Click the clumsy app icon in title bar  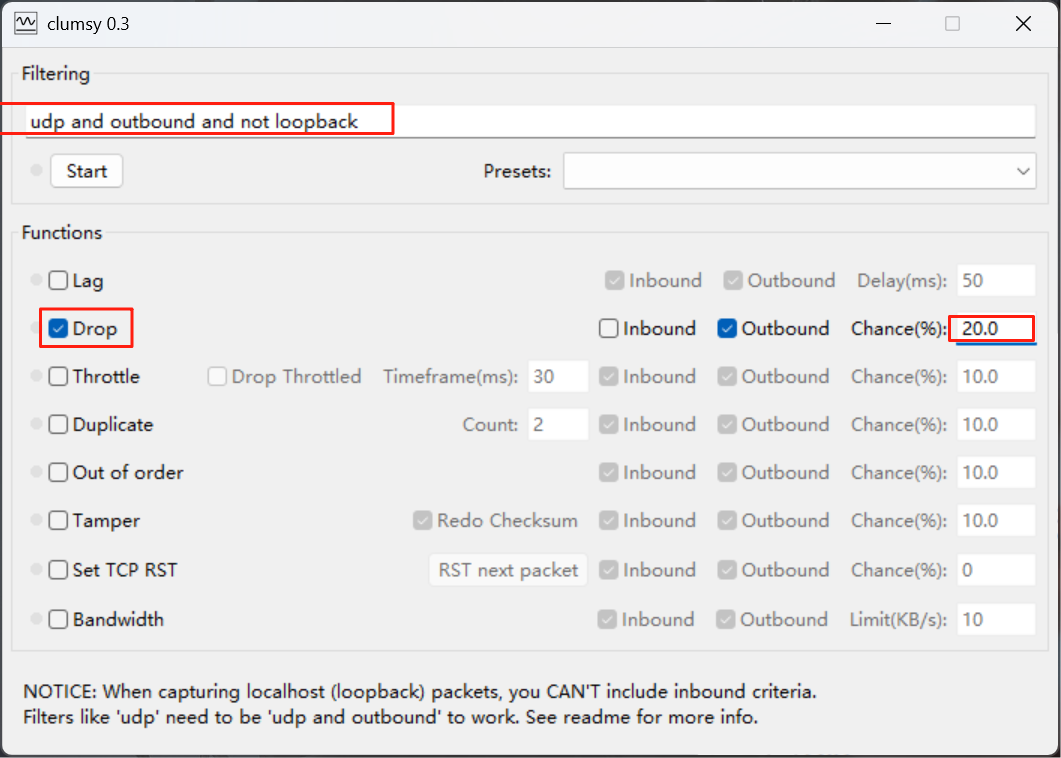pyautogui.click(x=26, y=24)
